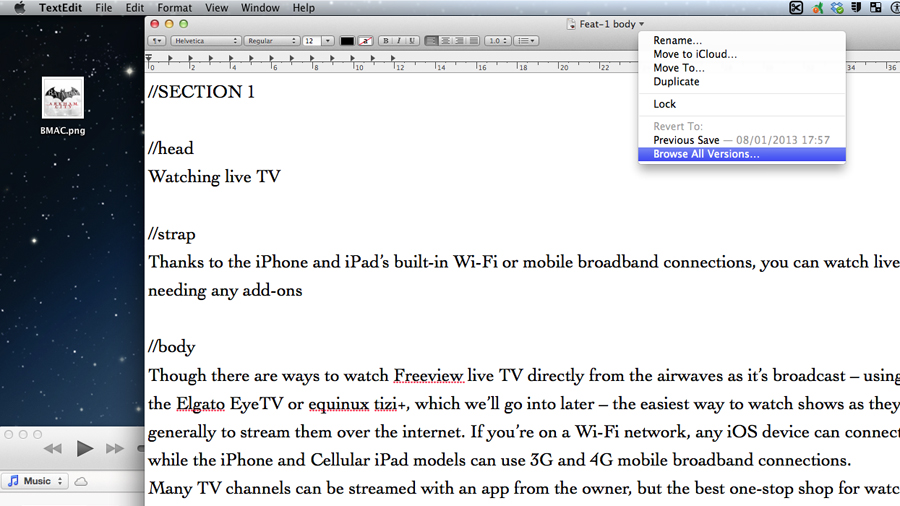Viewport: 900px width, 506px height.
Task: Open the paragraph styles pop-up button
Action: [x=157, y=41]
